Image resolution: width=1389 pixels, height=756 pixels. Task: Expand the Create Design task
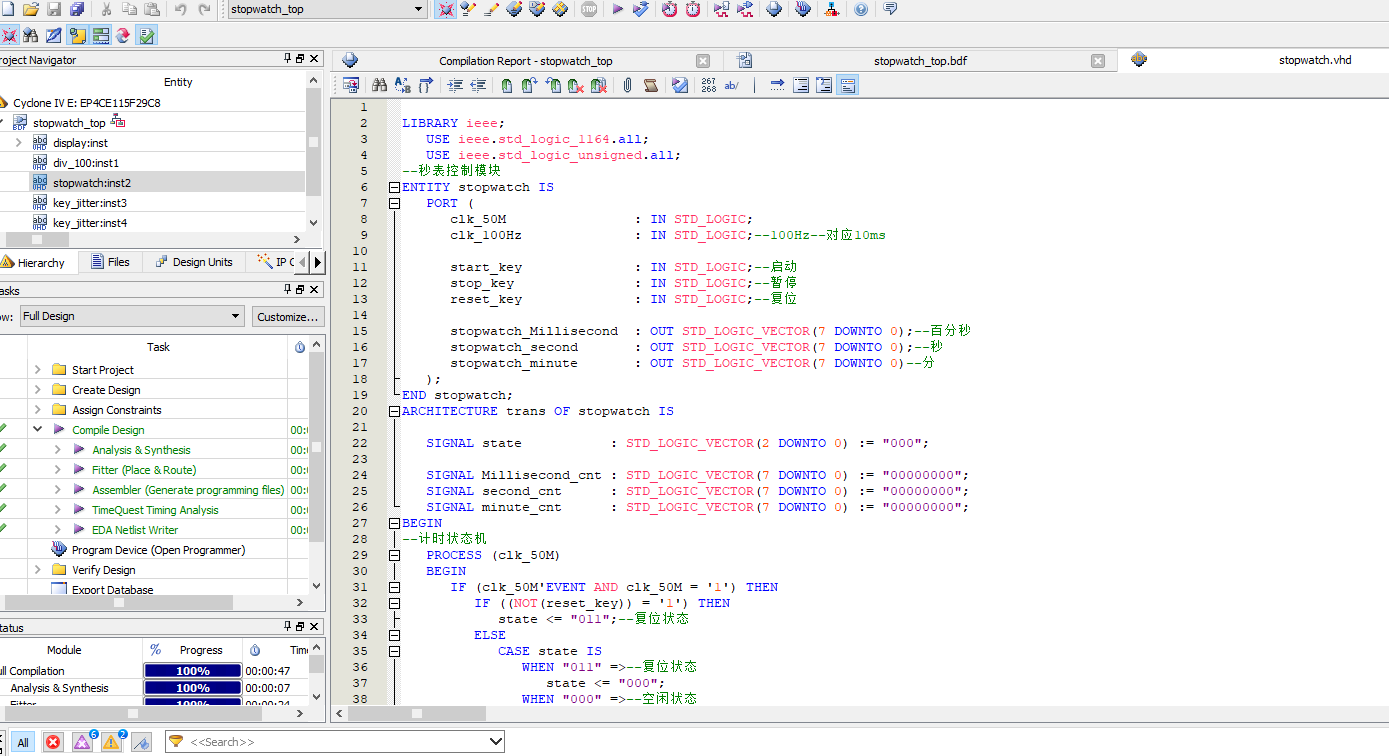tap(38, 390)
